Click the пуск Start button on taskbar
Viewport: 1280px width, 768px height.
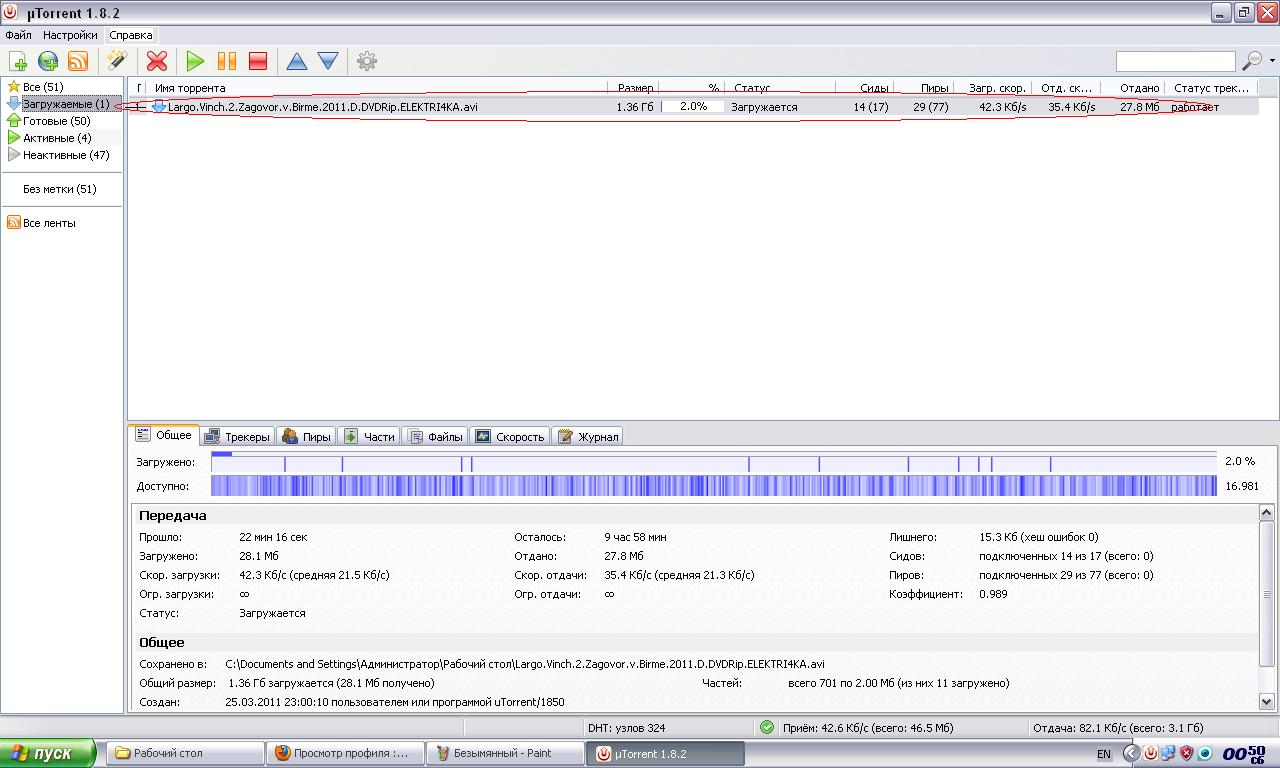[48, 753]
